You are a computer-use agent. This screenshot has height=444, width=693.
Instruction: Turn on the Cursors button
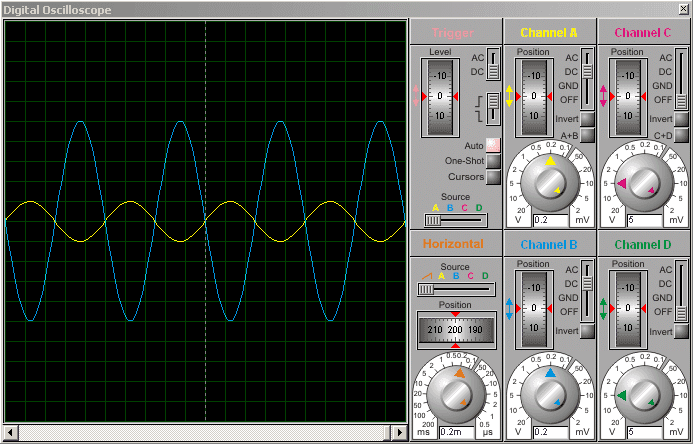click(x=493, y=177)
